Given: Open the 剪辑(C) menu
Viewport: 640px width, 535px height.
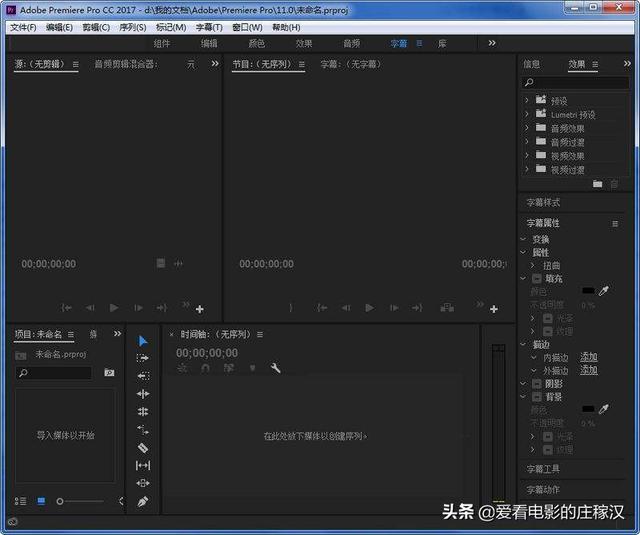Looking at the screenshot, I should click(96, 27).
